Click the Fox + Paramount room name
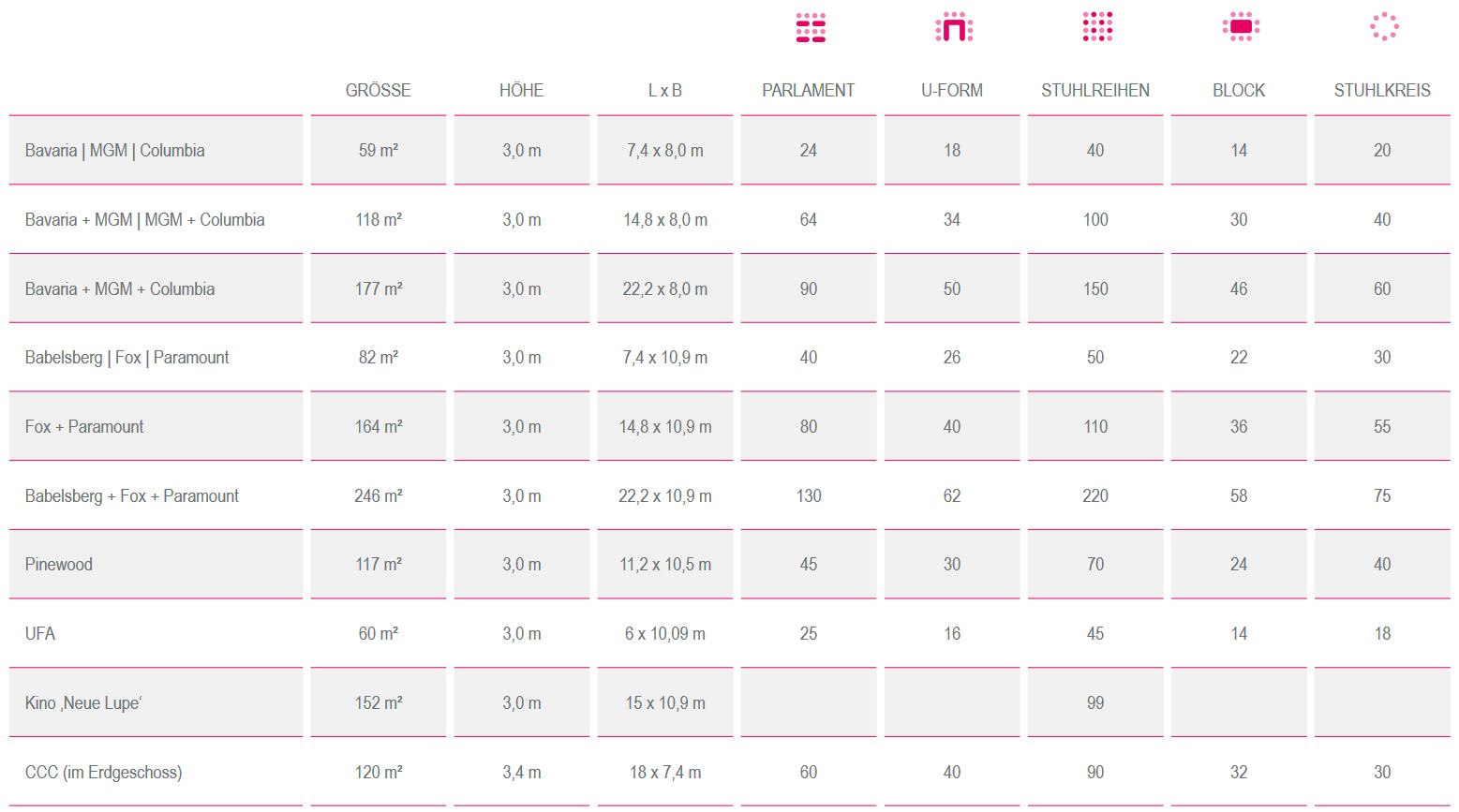Screen dimensions: 1459x812 pyautogui.click(x=84, y=427)
